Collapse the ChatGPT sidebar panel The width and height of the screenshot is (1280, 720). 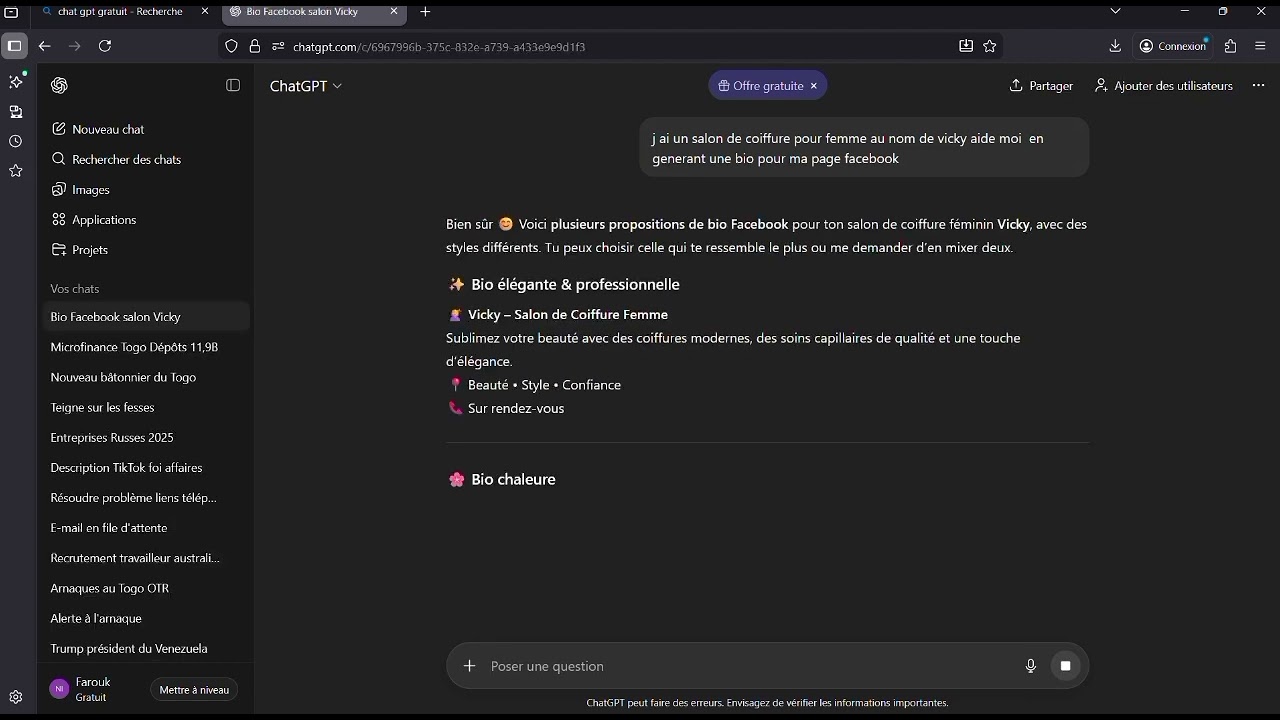click(233, 86)
